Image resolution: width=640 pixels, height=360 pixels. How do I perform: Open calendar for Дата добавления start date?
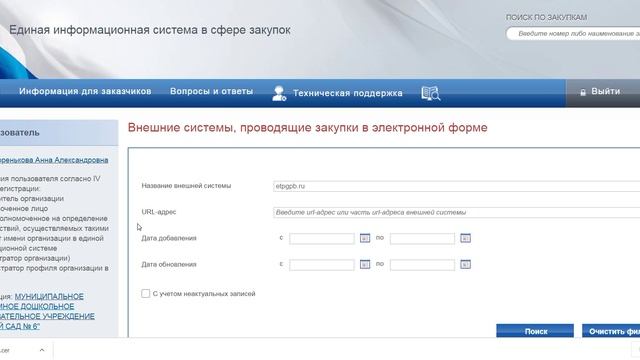pos(365,238)
